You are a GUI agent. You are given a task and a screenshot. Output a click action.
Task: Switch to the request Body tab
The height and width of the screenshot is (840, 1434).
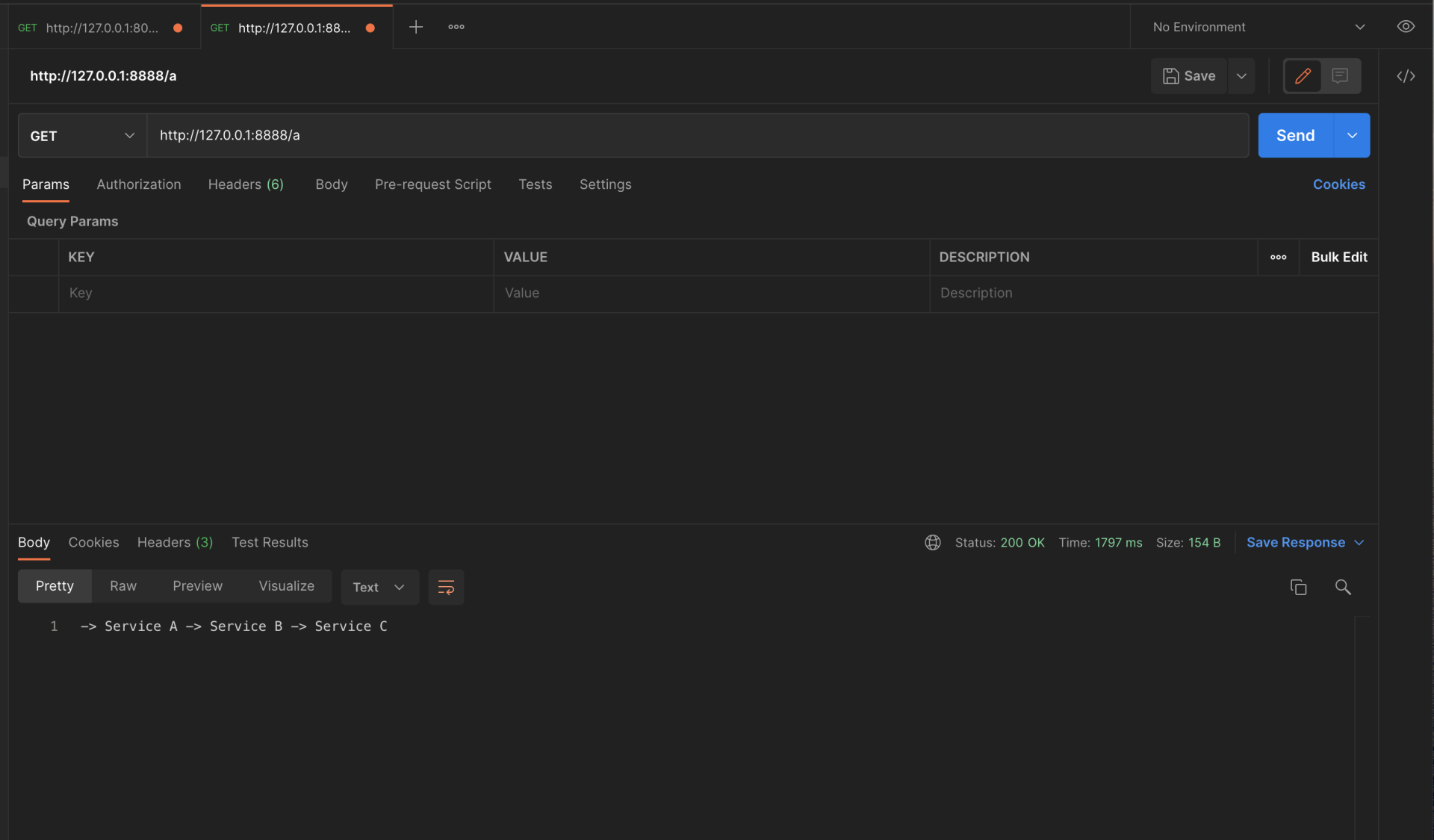[332, 184]
